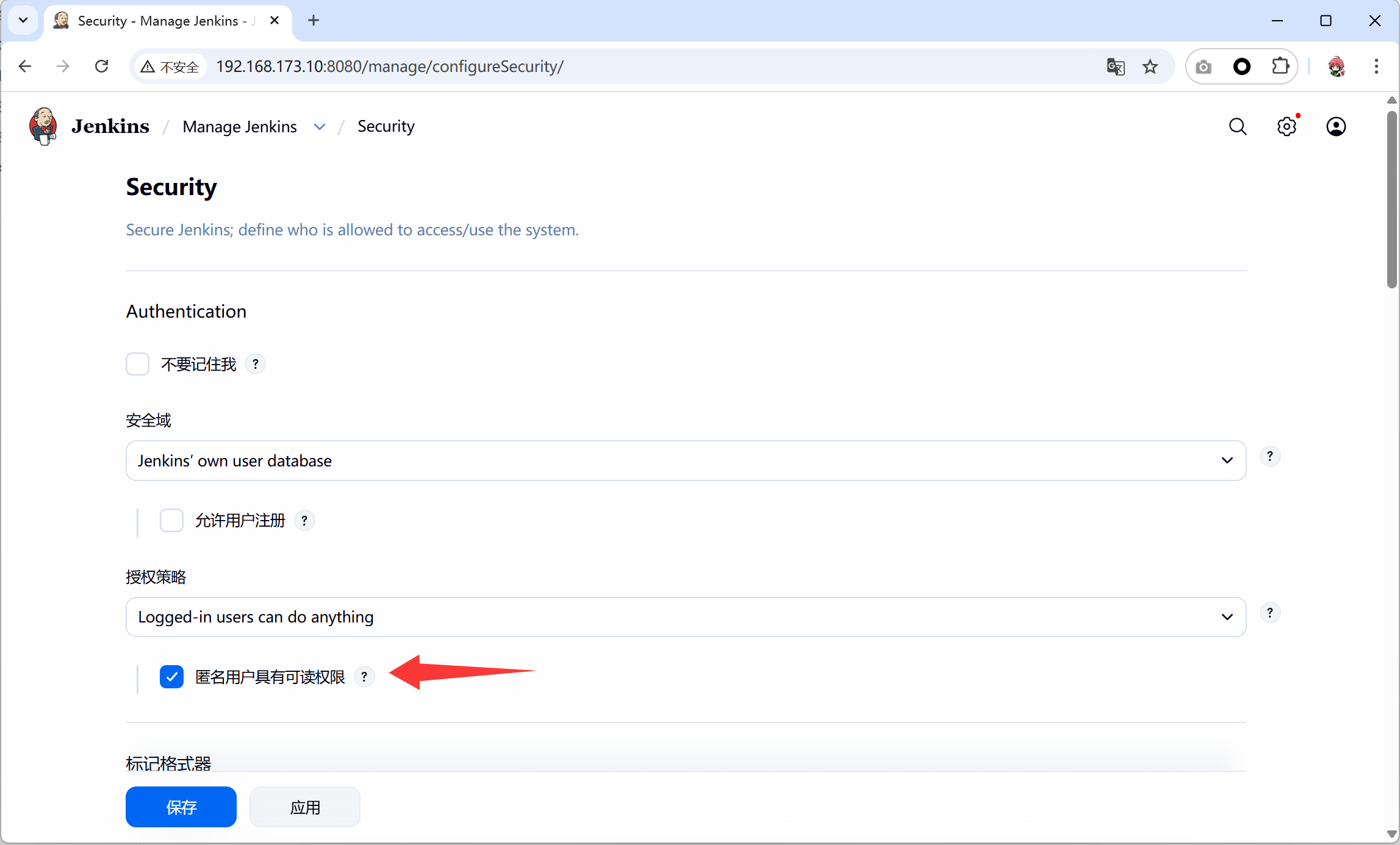Expand Manage Jenkins breadcrumb chevron
Image resolution: width=1400 pixels, height=845 pixels.
(x=320, y=127)
